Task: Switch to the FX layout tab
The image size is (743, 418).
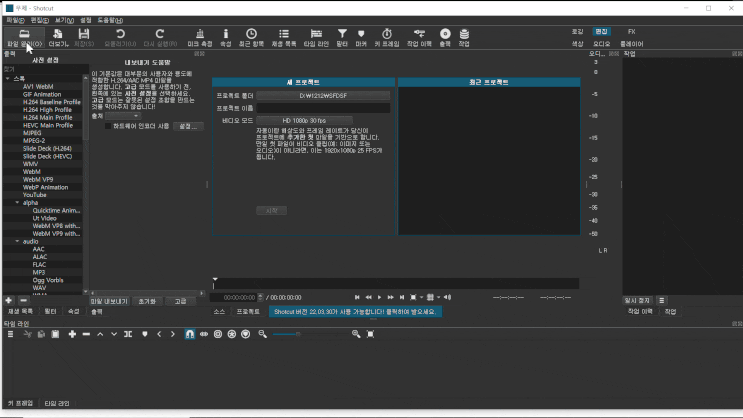Action: [x=632, y=32]
